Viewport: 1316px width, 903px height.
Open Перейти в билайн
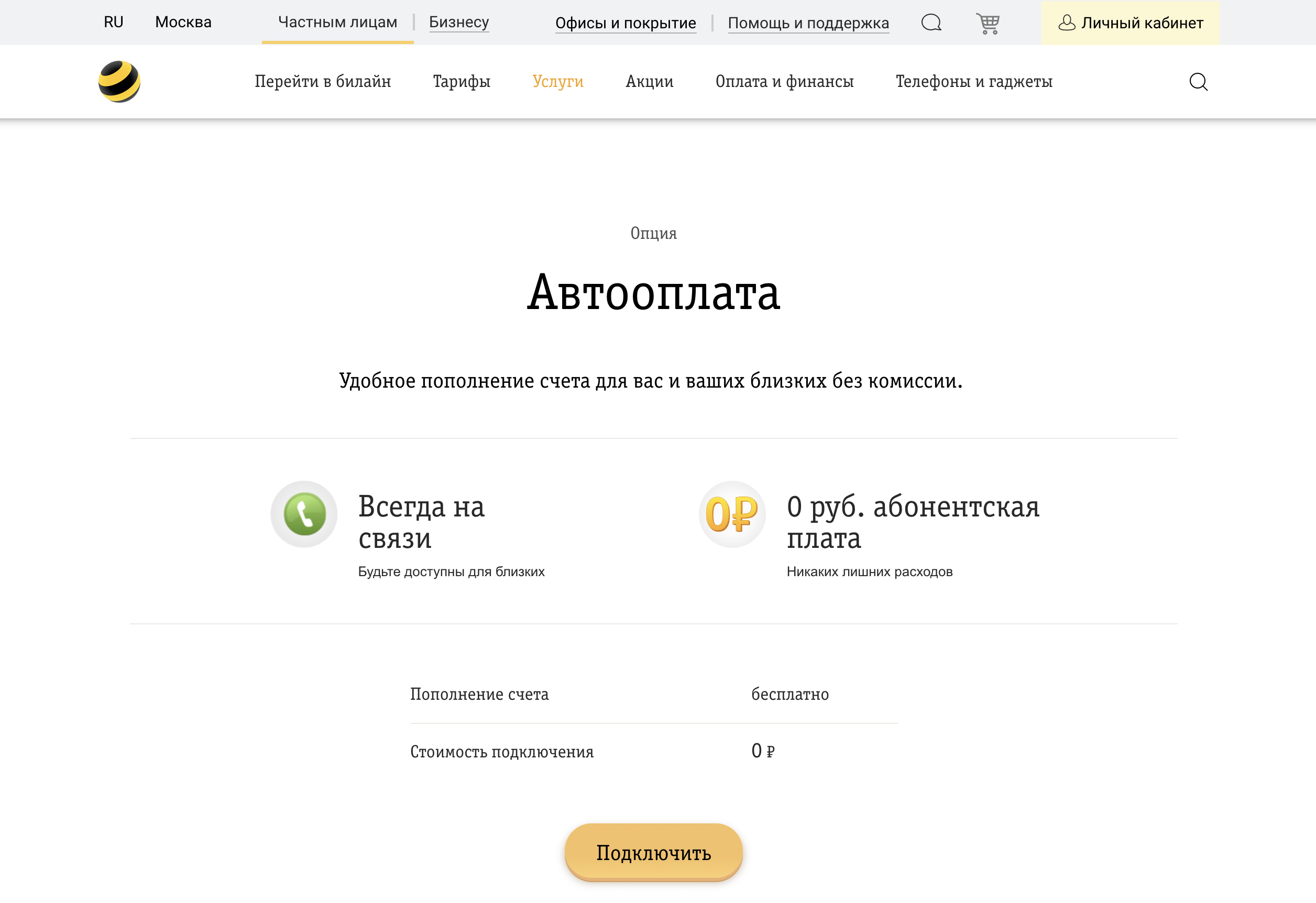323,81
